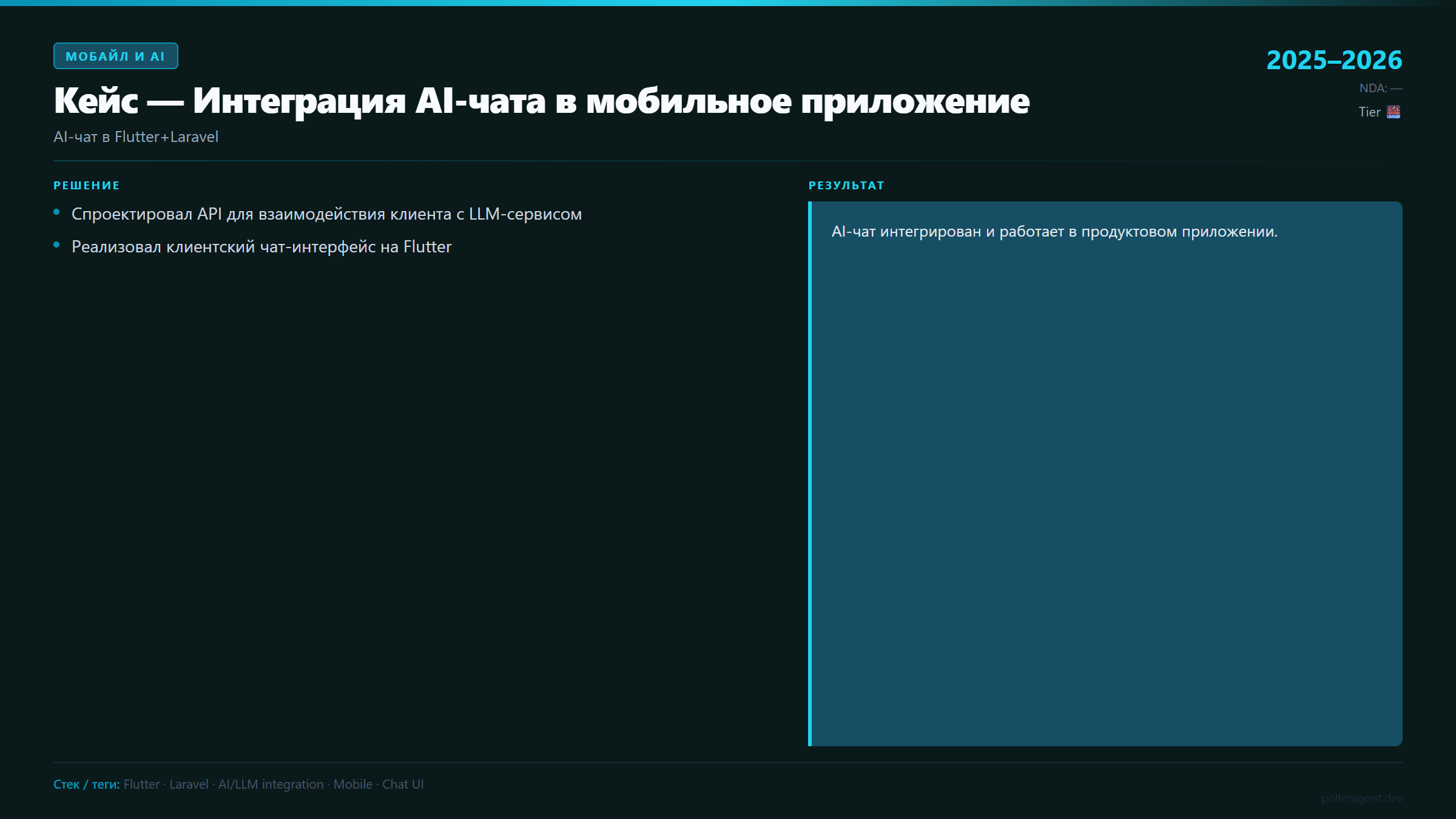Click the bridge-at-night Tier emoji icon

coord(1394,112)
